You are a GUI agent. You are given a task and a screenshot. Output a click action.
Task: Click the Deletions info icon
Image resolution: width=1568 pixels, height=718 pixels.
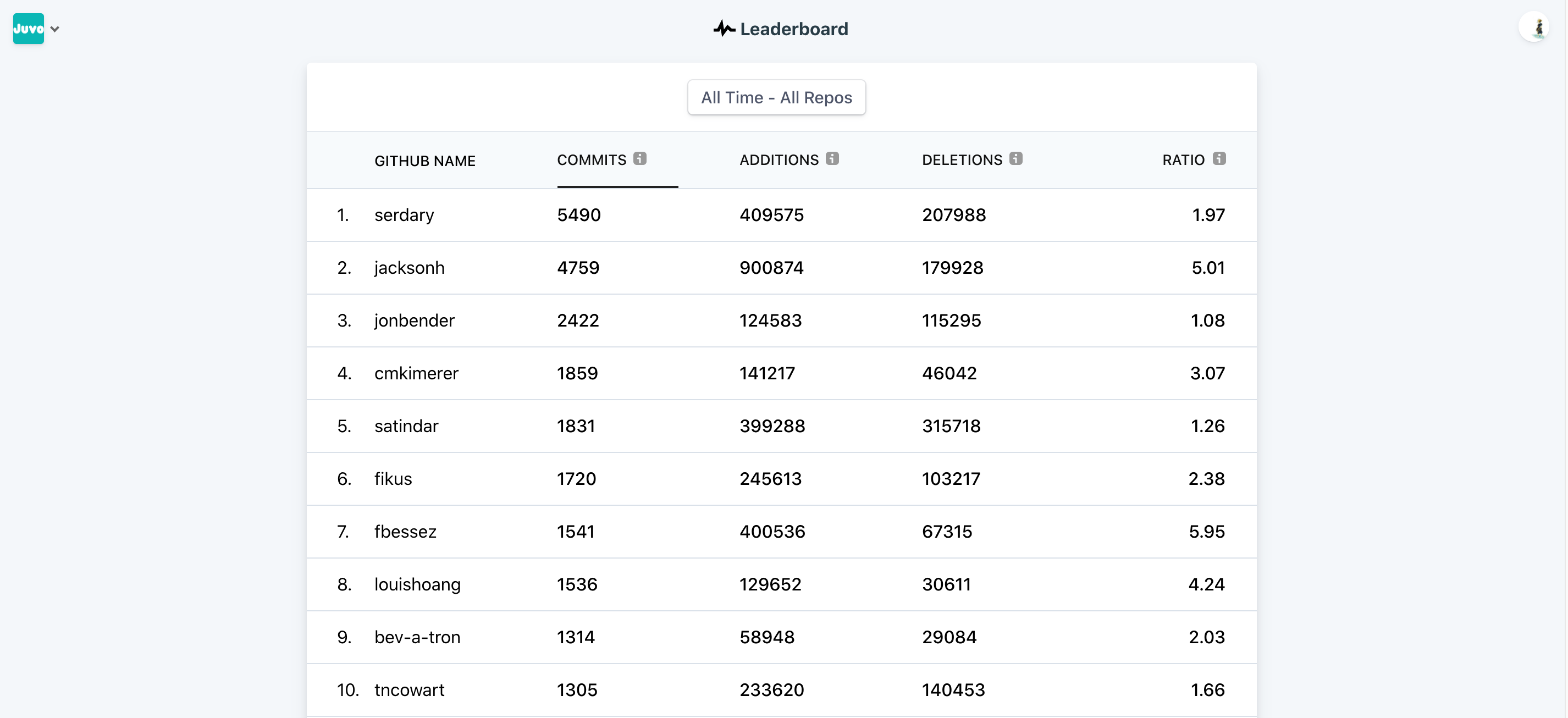tap(1015, 158)
